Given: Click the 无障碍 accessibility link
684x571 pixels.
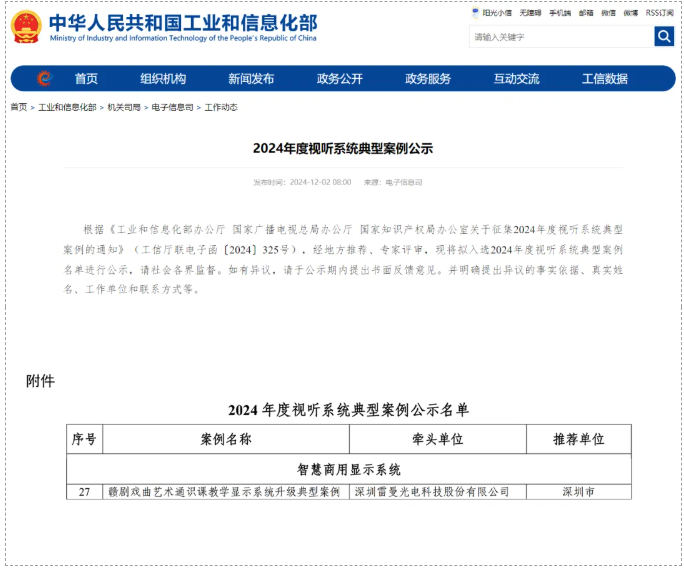Looking at the screenshot, I should pyautogui.click(x=530, y=13).
